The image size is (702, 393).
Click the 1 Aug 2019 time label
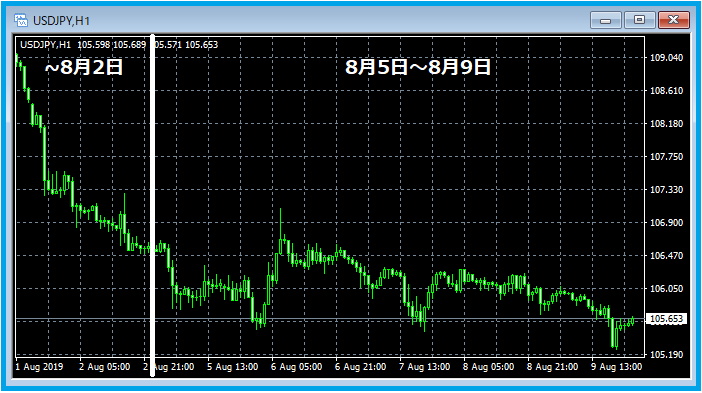[39, 367]
